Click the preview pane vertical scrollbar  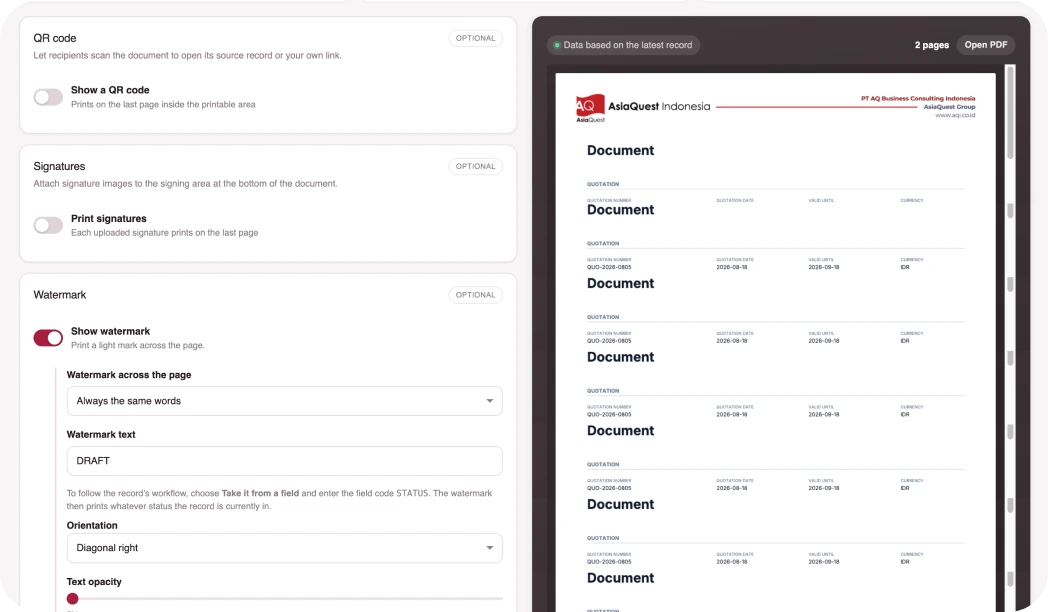[1010, 112]
